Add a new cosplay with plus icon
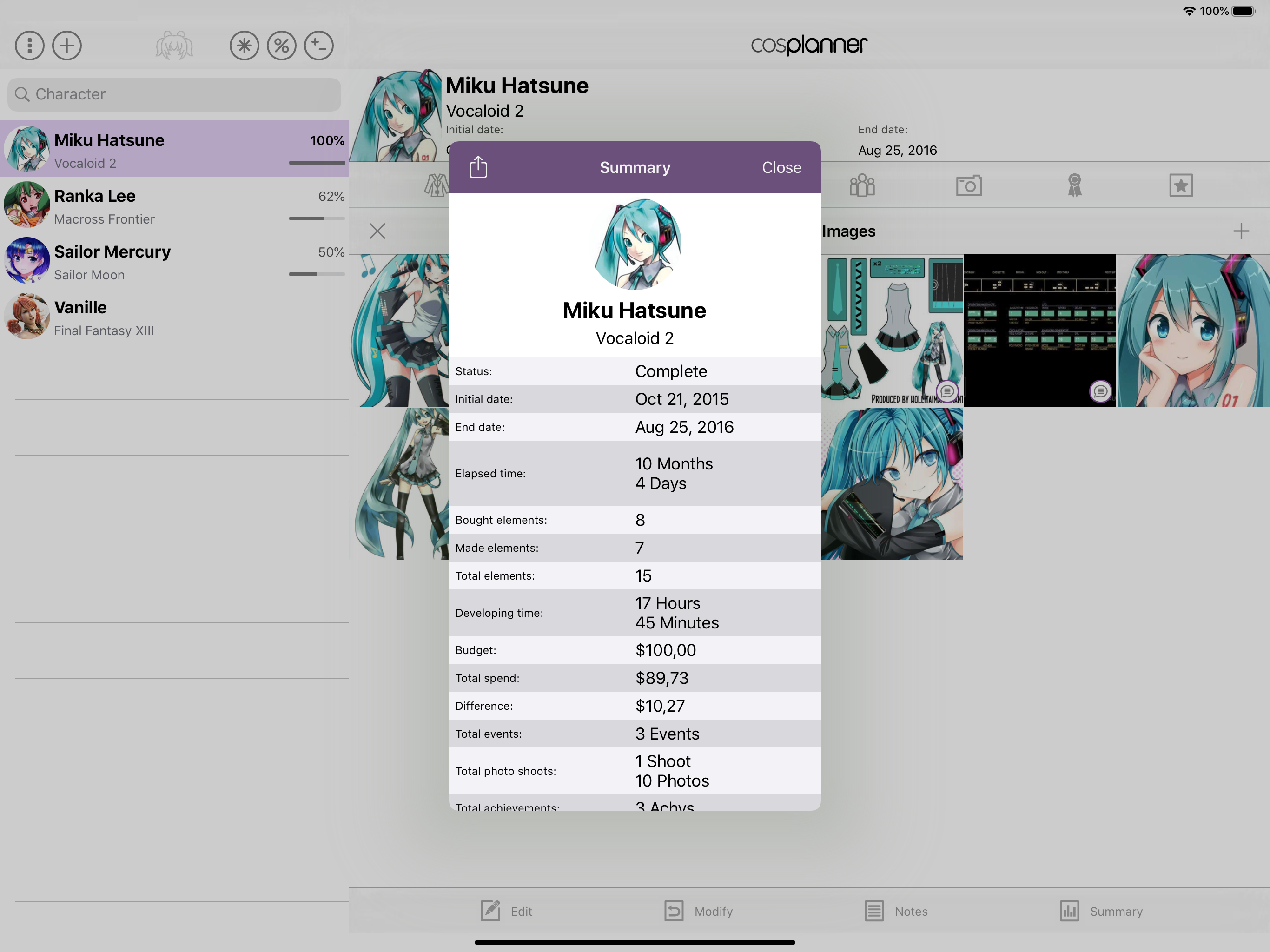The image size is (1270, 952). click(x=67, y=46)
